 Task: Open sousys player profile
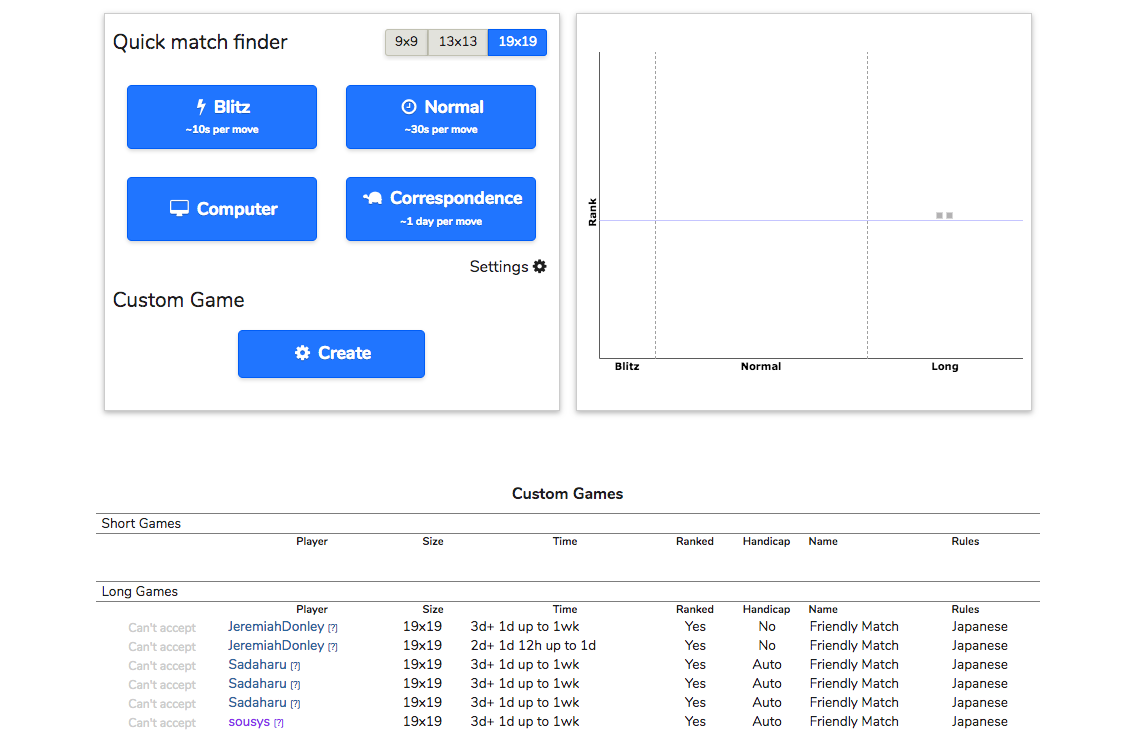tap(249, 721)
